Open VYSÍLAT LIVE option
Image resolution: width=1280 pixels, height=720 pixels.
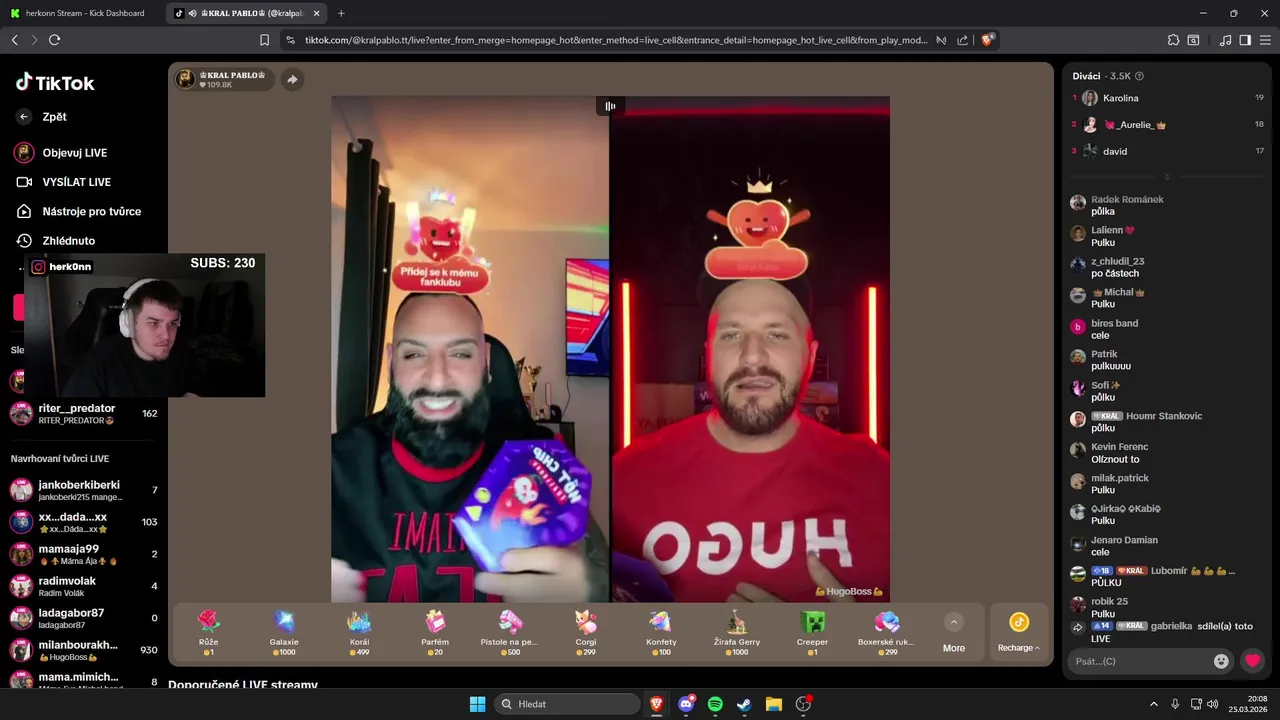pyautogui.click(x=63, y=182)
